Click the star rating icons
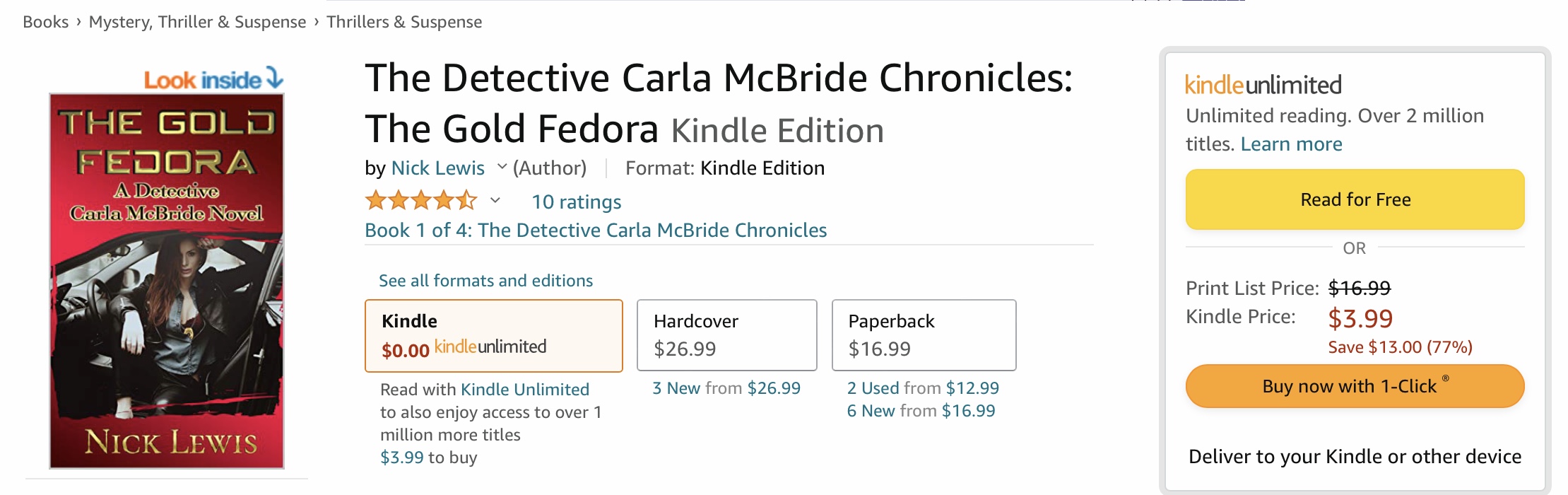 tap(421, 202)
